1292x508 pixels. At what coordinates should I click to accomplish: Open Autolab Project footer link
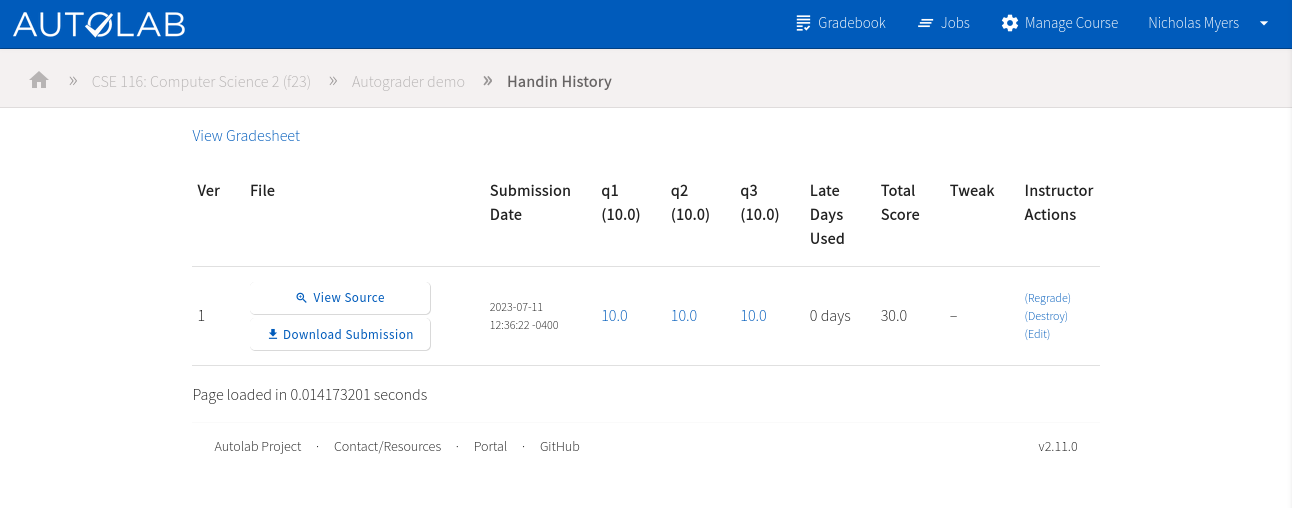(258, 446)
